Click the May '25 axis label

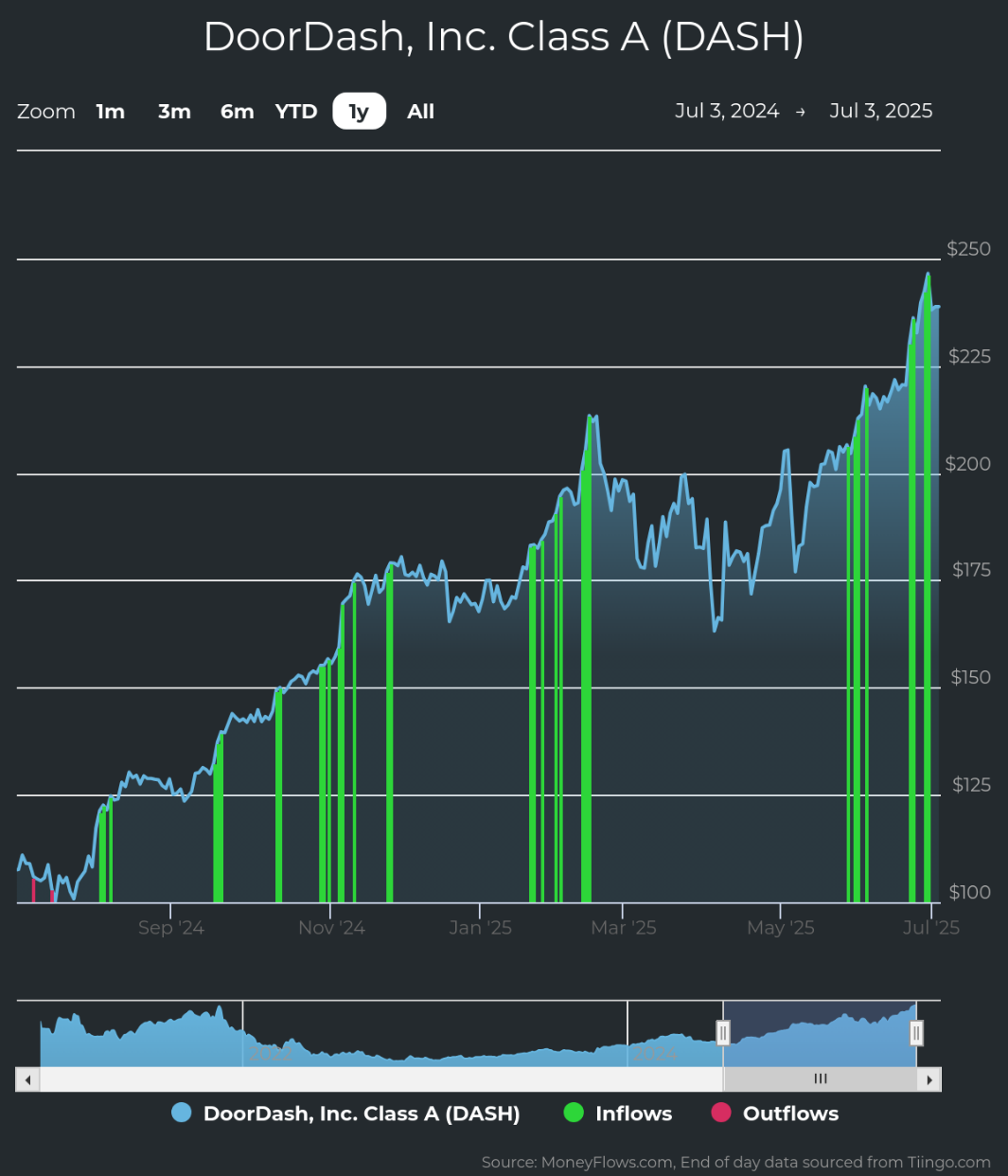coord(780,928)
